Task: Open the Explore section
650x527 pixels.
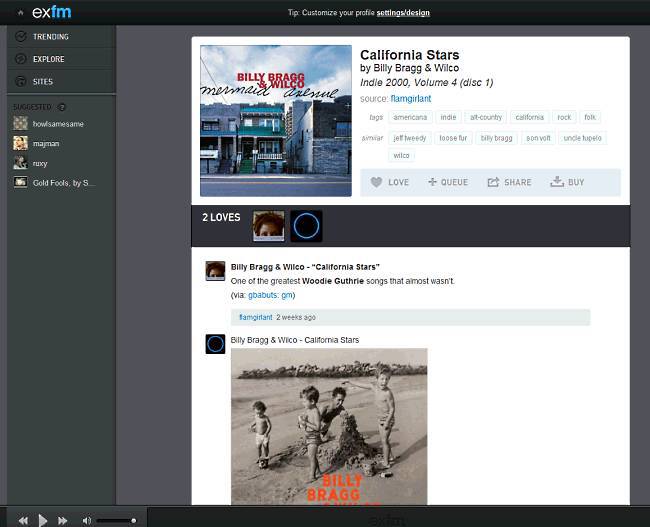Action: [61, 59]
